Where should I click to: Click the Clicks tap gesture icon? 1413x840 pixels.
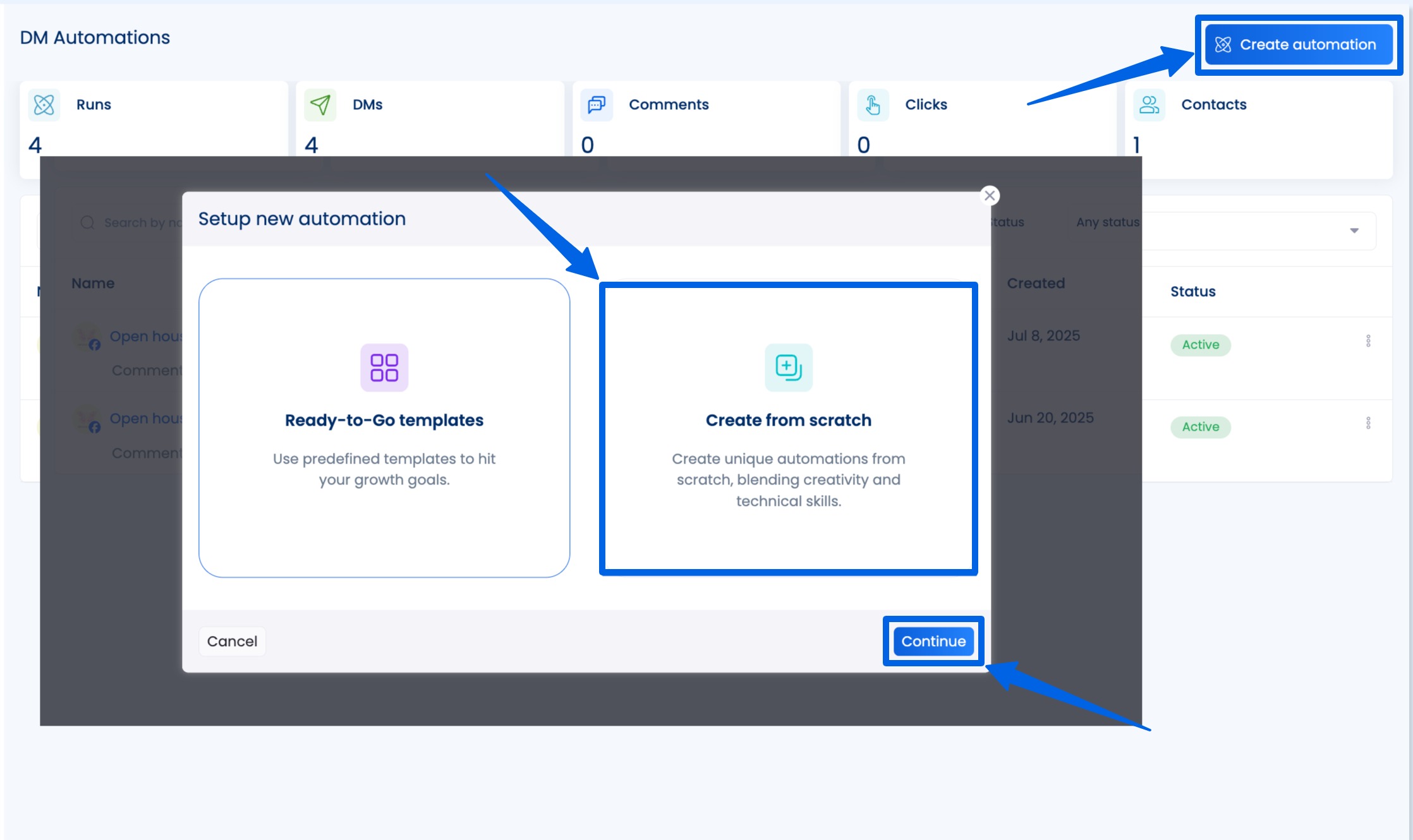point(872,105)
